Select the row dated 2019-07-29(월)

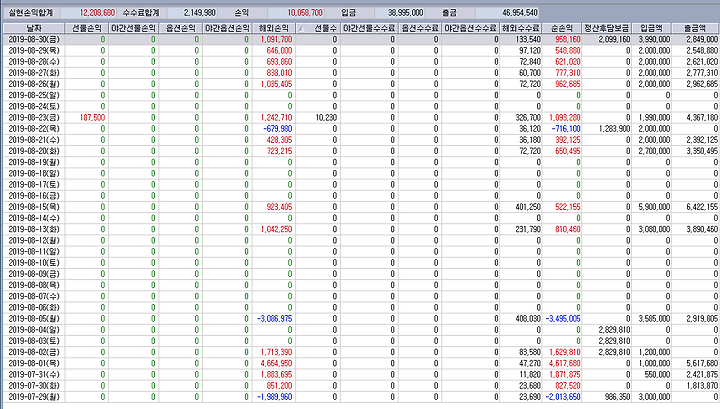(361, 397)
